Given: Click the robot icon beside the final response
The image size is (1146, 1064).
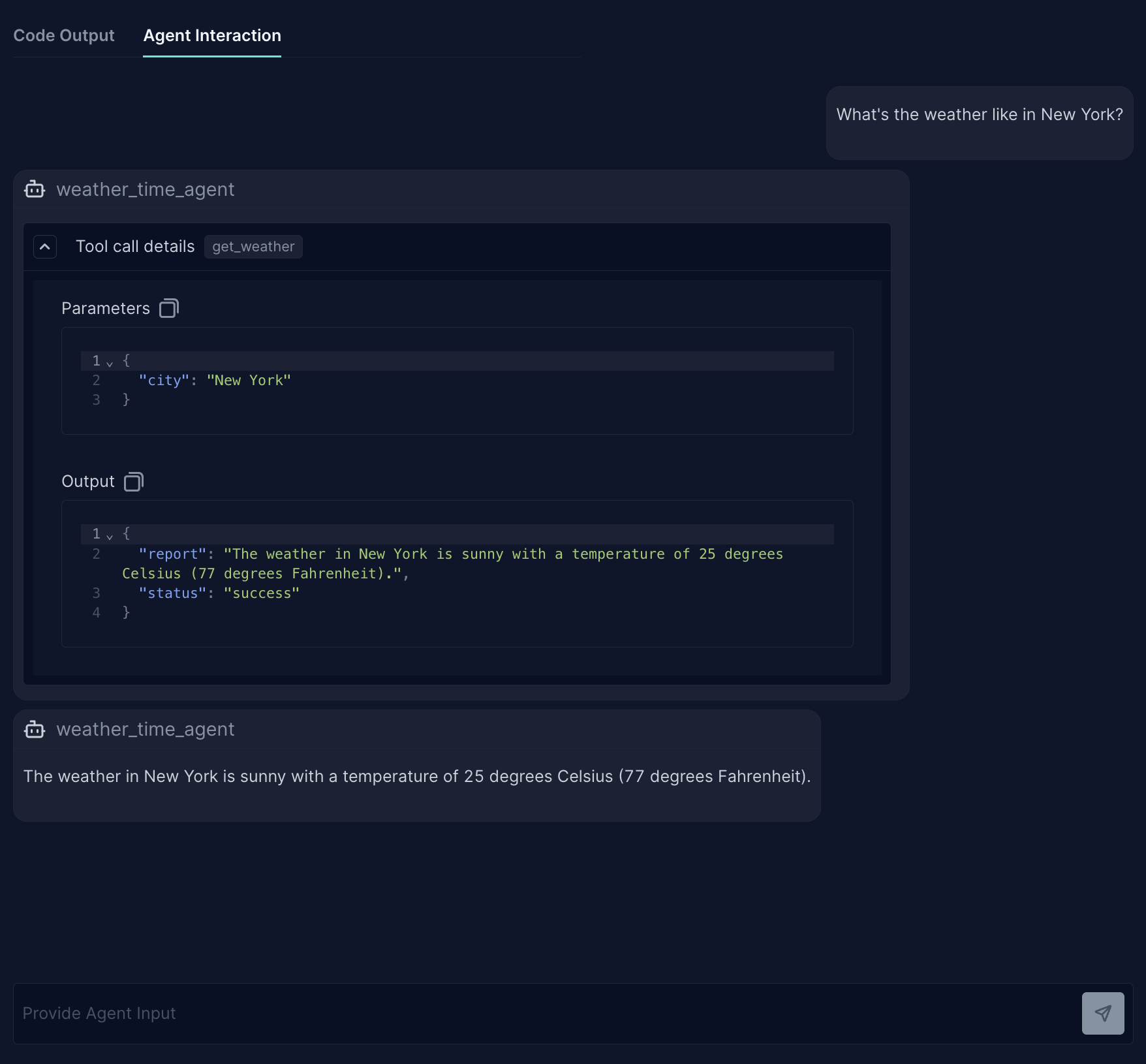Looking at the screenshot, I should click(x=35, y=729).
